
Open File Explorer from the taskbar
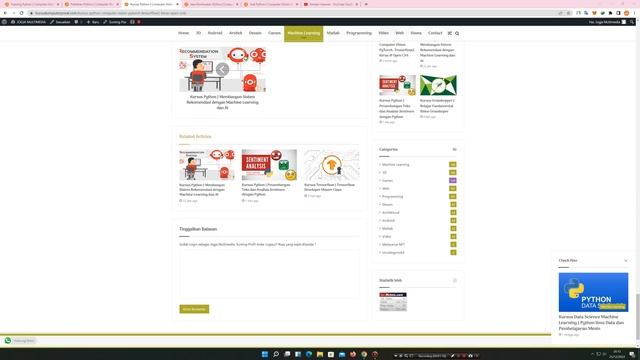320,354
